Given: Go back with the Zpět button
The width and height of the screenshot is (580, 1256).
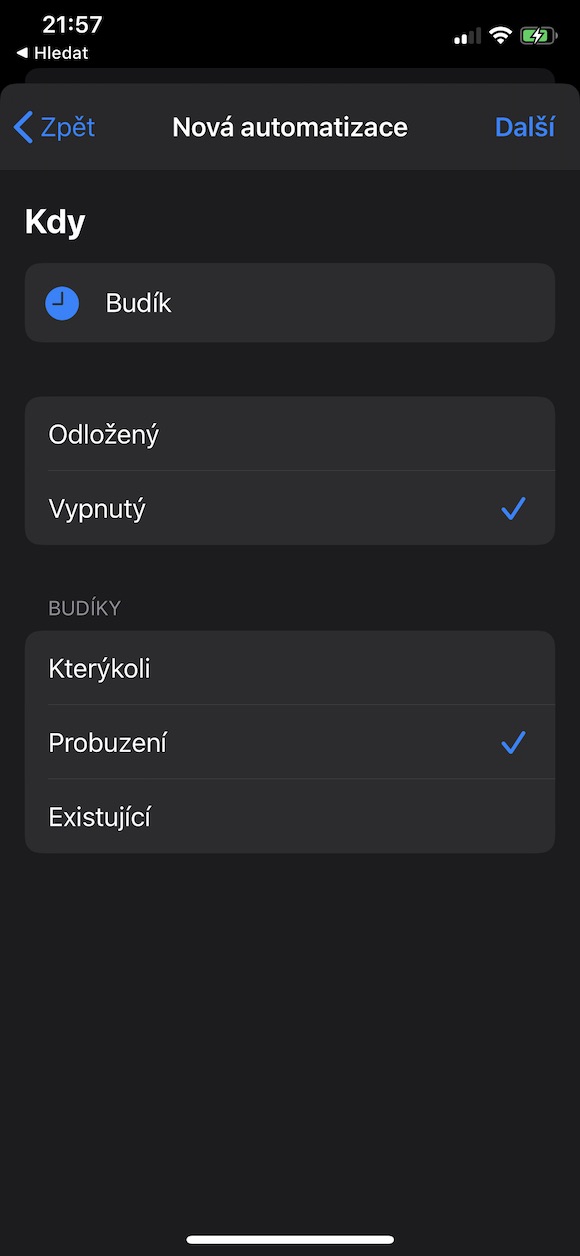Looking at the screenshot, I should click(x=54, y=127).
